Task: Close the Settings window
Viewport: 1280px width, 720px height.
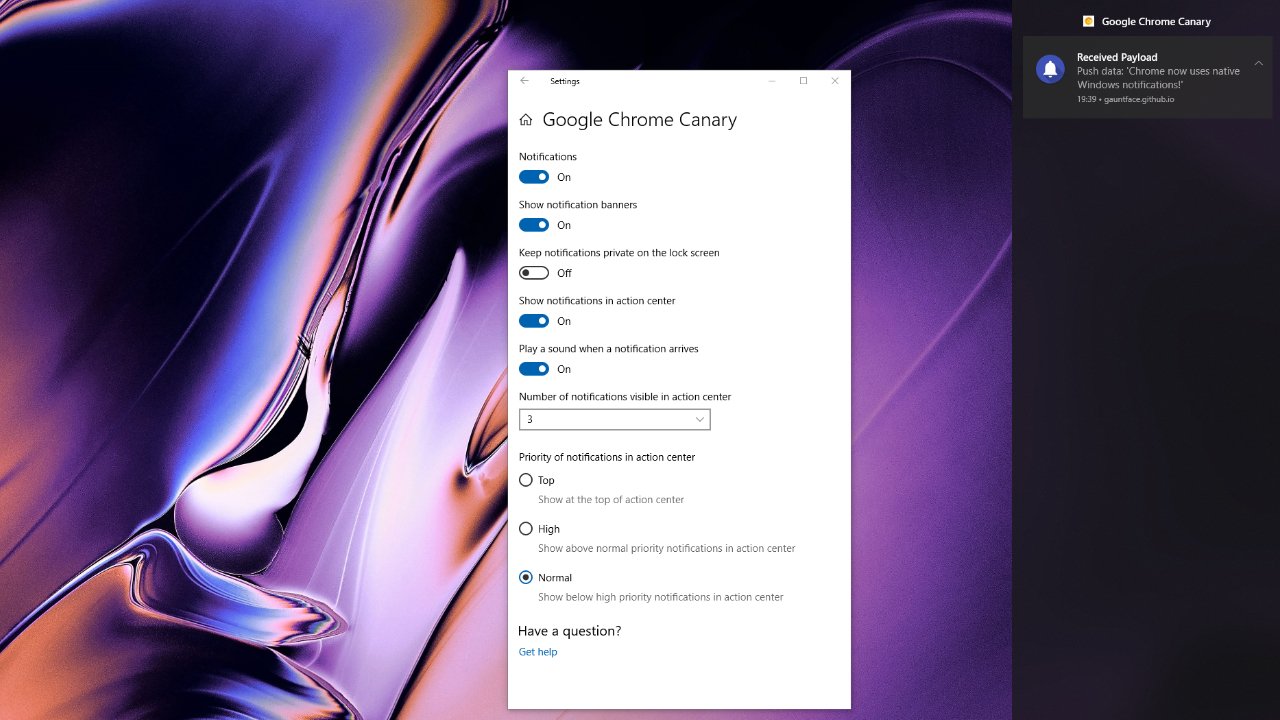Action: coord(835,81)
